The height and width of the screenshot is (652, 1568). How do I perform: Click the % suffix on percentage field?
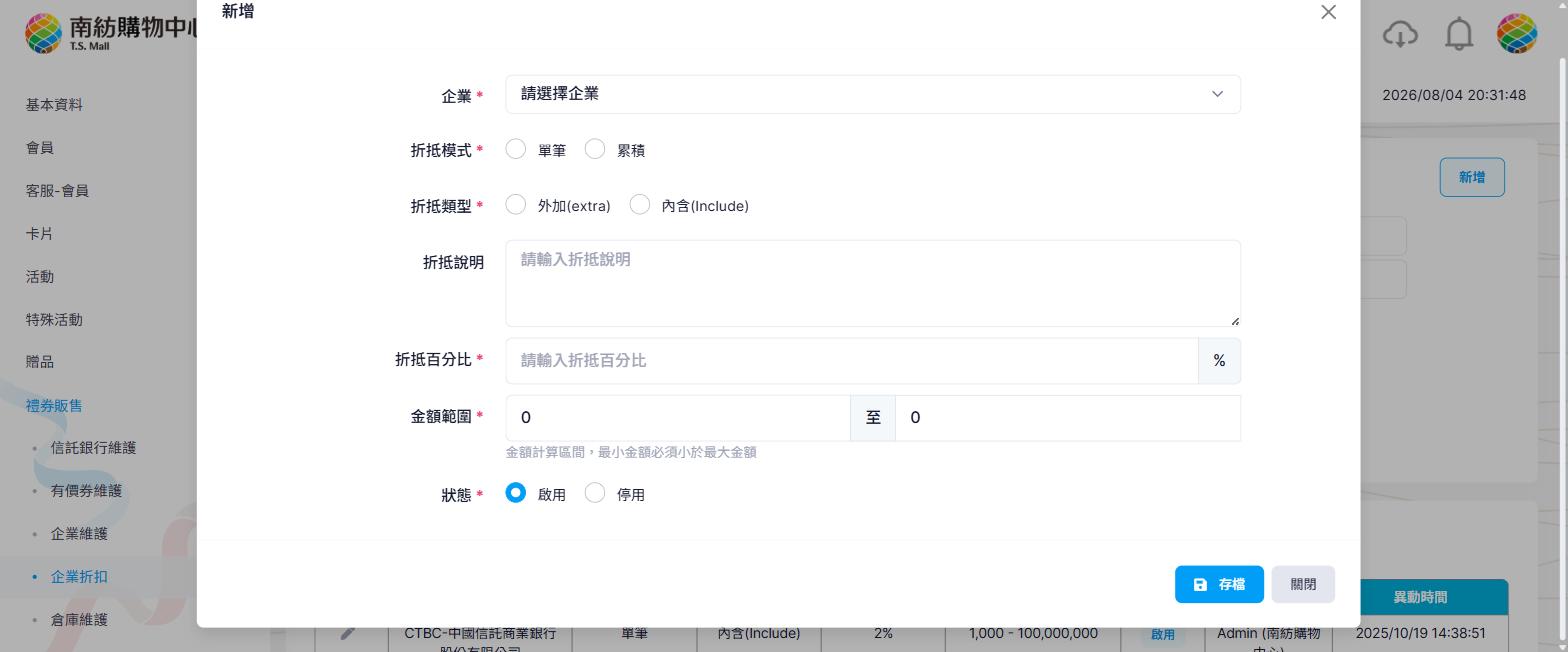[x=1219, y=360]
